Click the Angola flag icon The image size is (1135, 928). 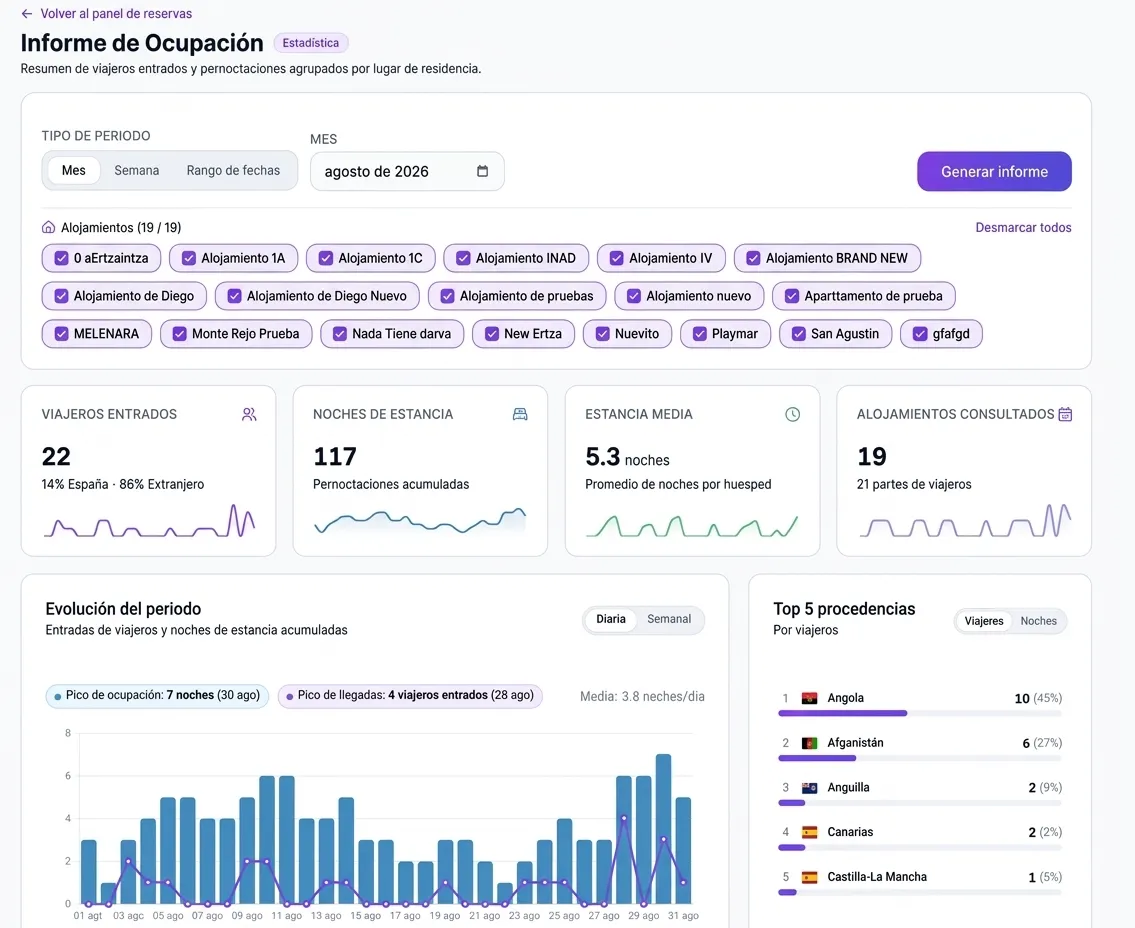pyautogui.click(x=809, y=698)
